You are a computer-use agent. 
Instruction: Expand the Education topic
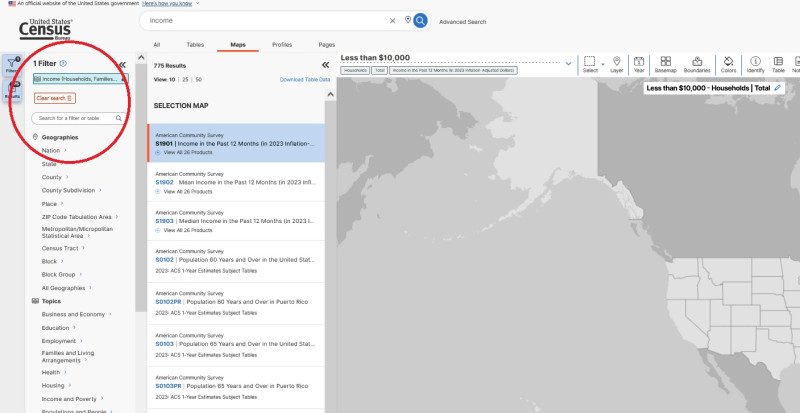tap(74, 328)
